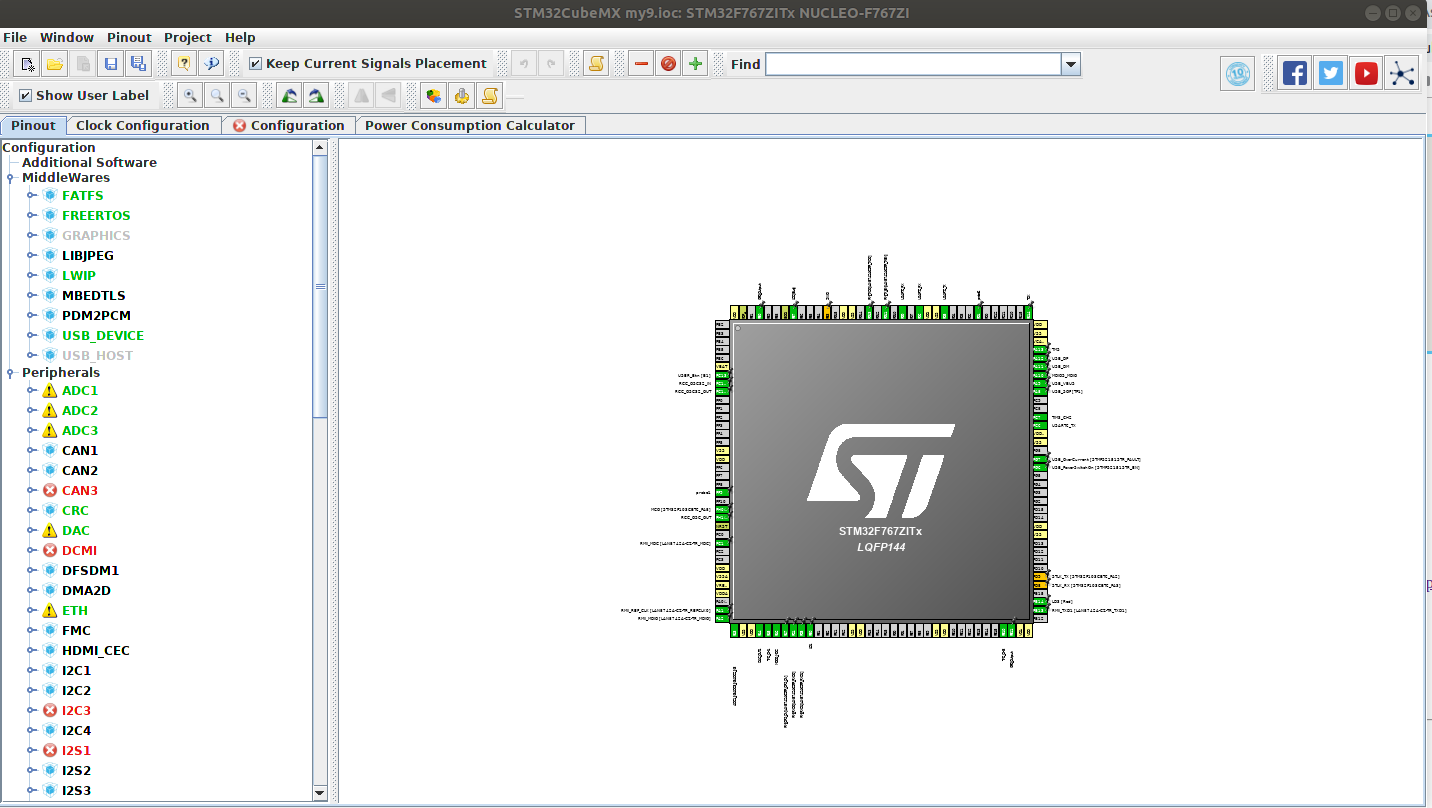Click the tree panel scroll down arrow
This screenshot has height=808, width=1432.
pos(320,793)
